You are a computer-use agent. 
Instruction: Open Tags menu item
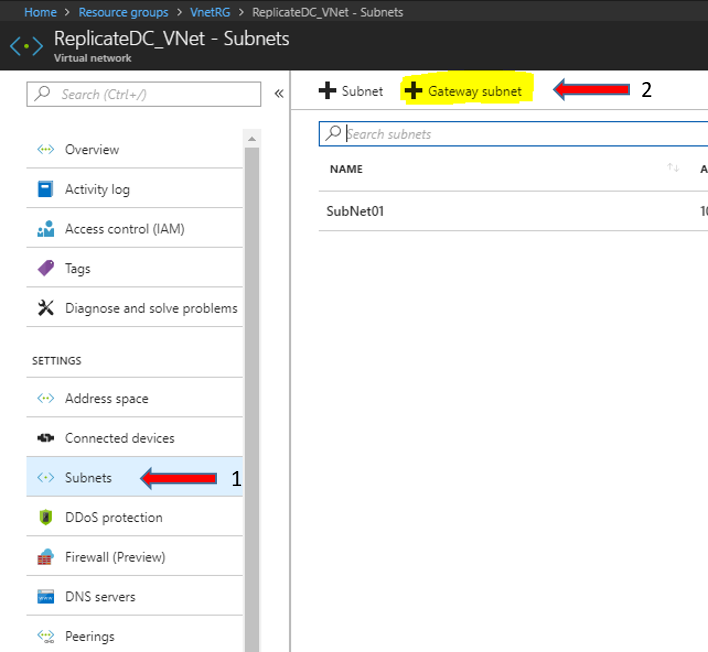click(135, 269)
